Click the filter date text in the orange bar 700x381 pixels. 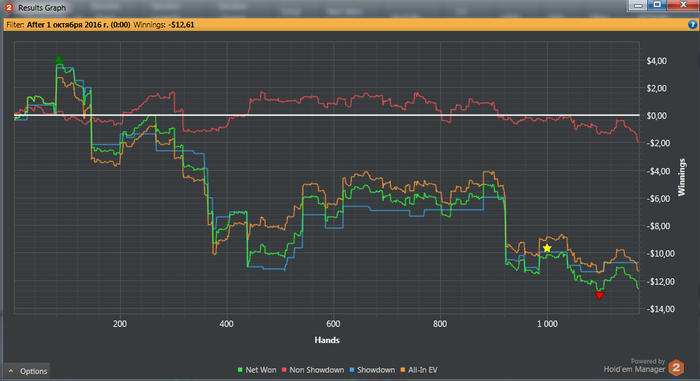[x=78, y=25]
